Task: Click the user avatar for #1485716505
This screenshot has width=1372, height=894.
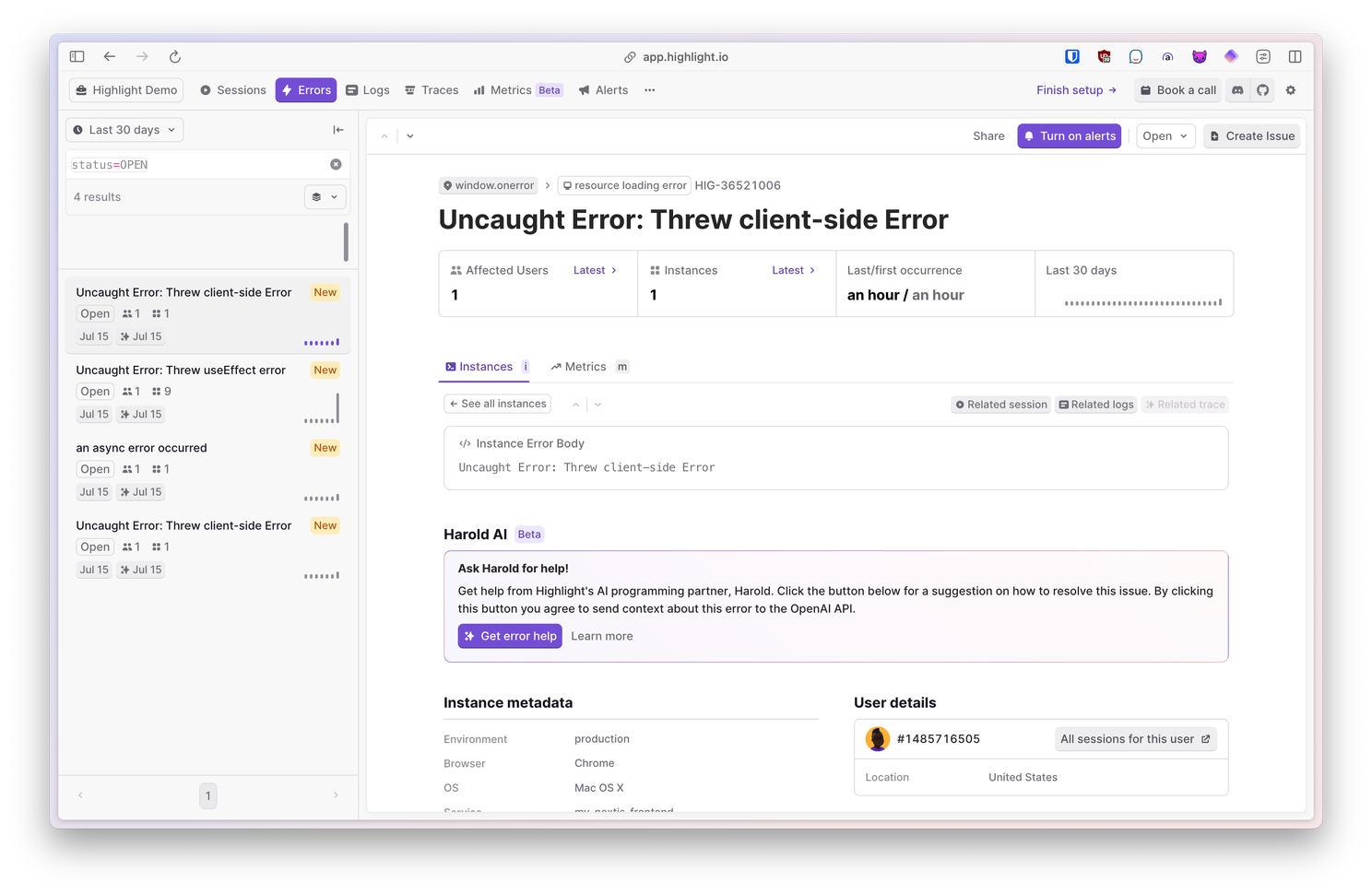Action: [x=878, y=738]
